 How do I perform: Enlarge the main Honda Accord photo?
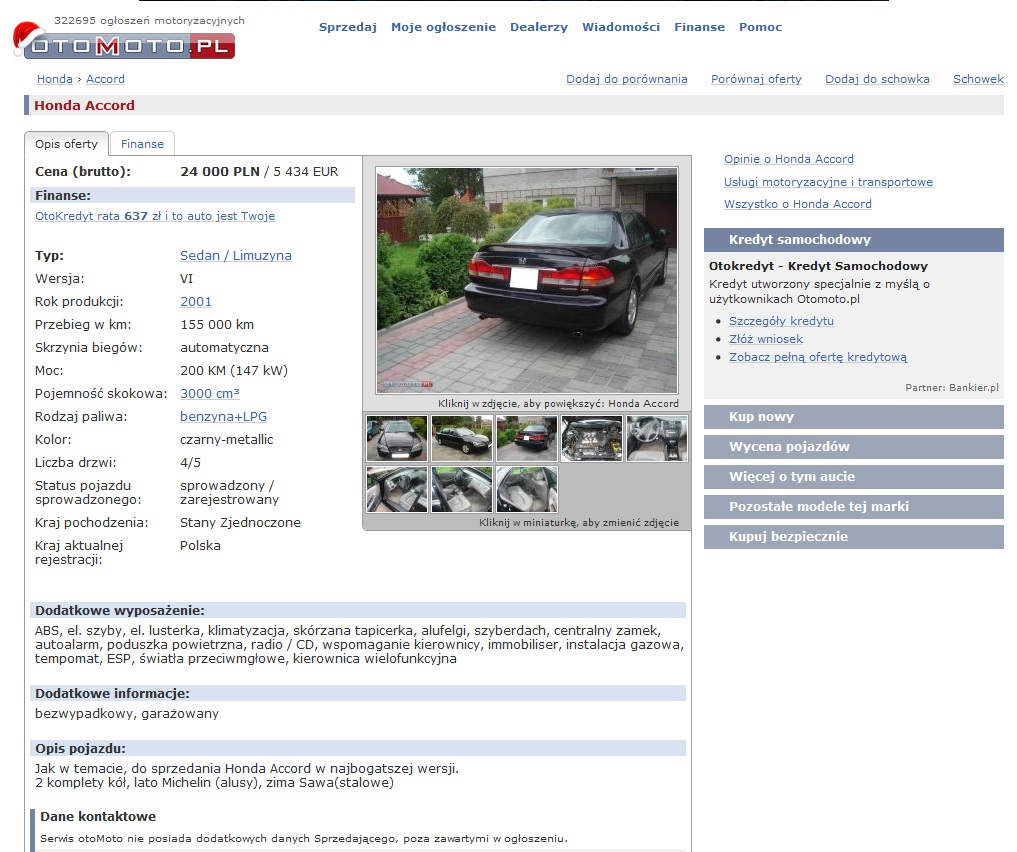[x=527, y=280]
